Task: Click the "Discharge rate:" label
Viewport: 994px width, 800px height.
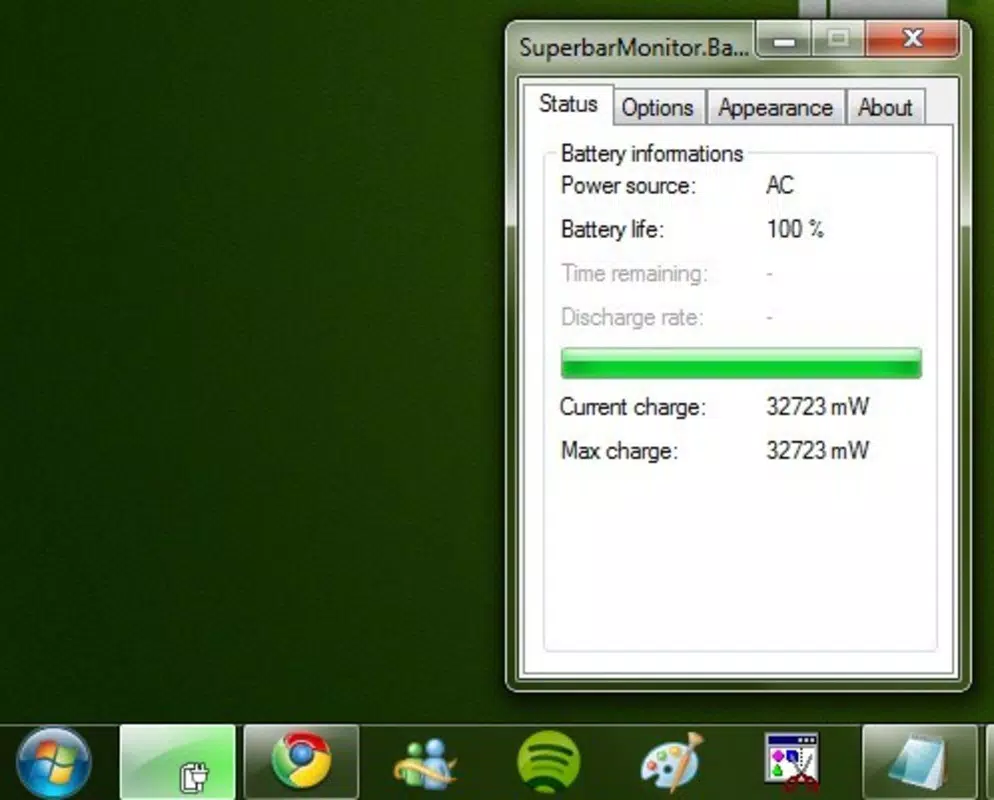Action: 632,317
